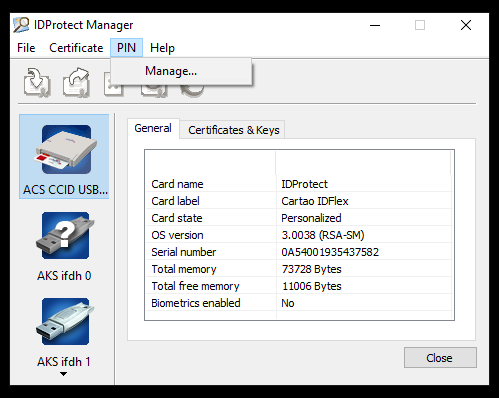499x398 pixels.
Task: Select the Total memory row label
Action: coord(184,269)
